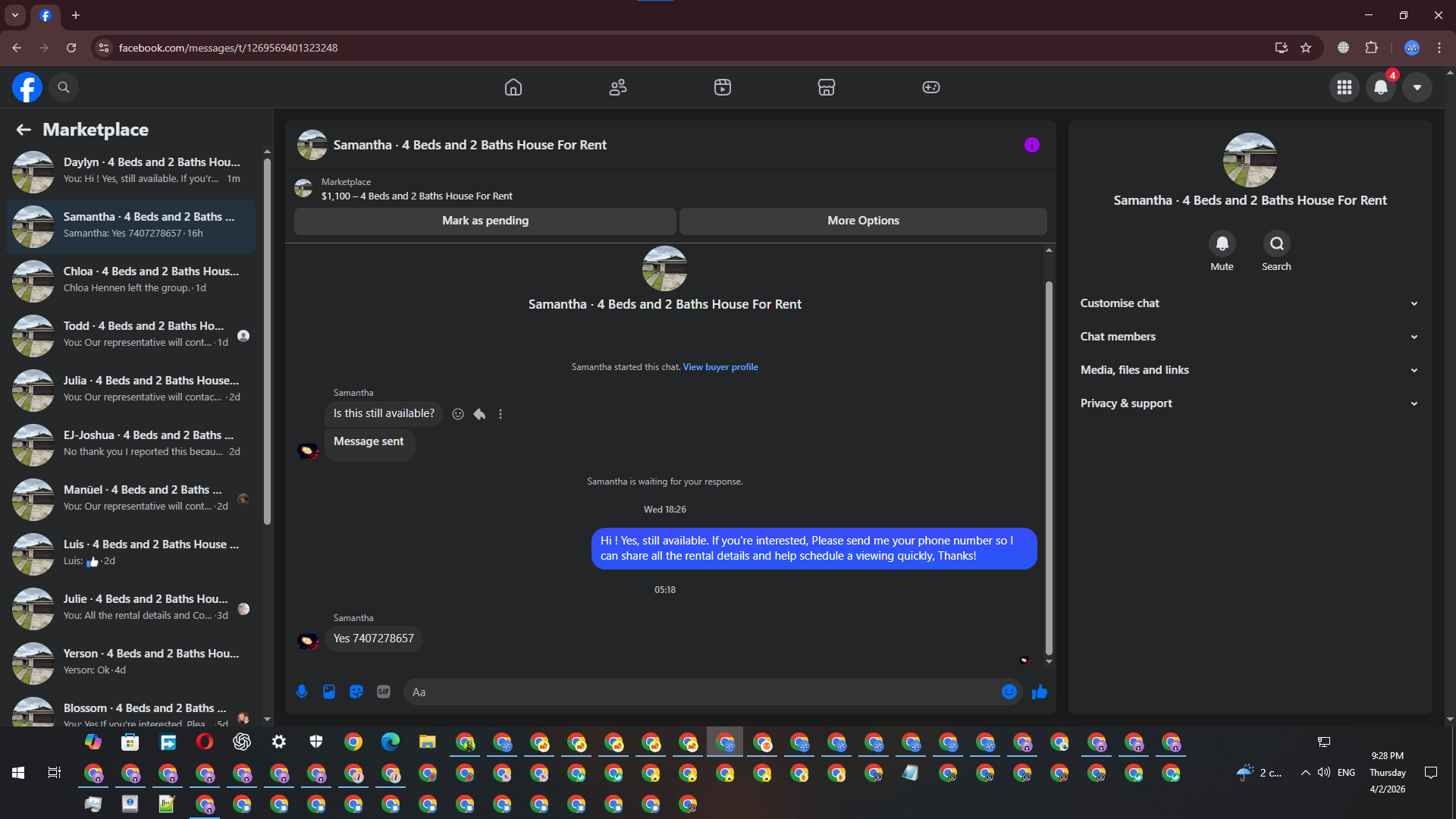Viewport: 1456px width, 819px height.
Task: Open the notifications bell
Action: [x=1381, y=87]
